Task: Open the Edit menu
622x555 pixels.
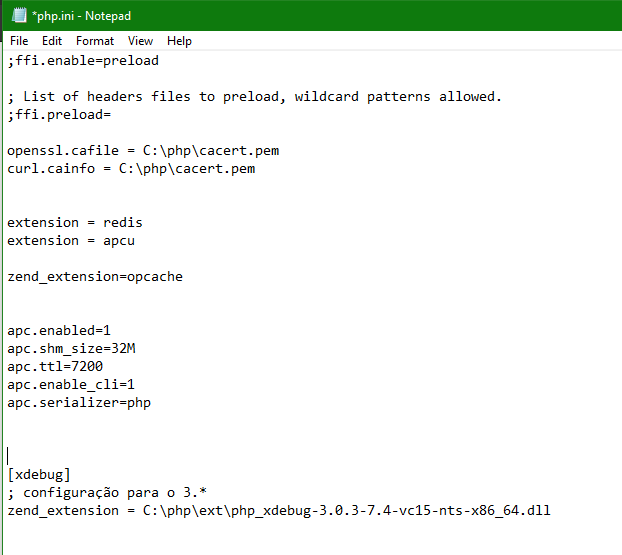Action: 52,41
